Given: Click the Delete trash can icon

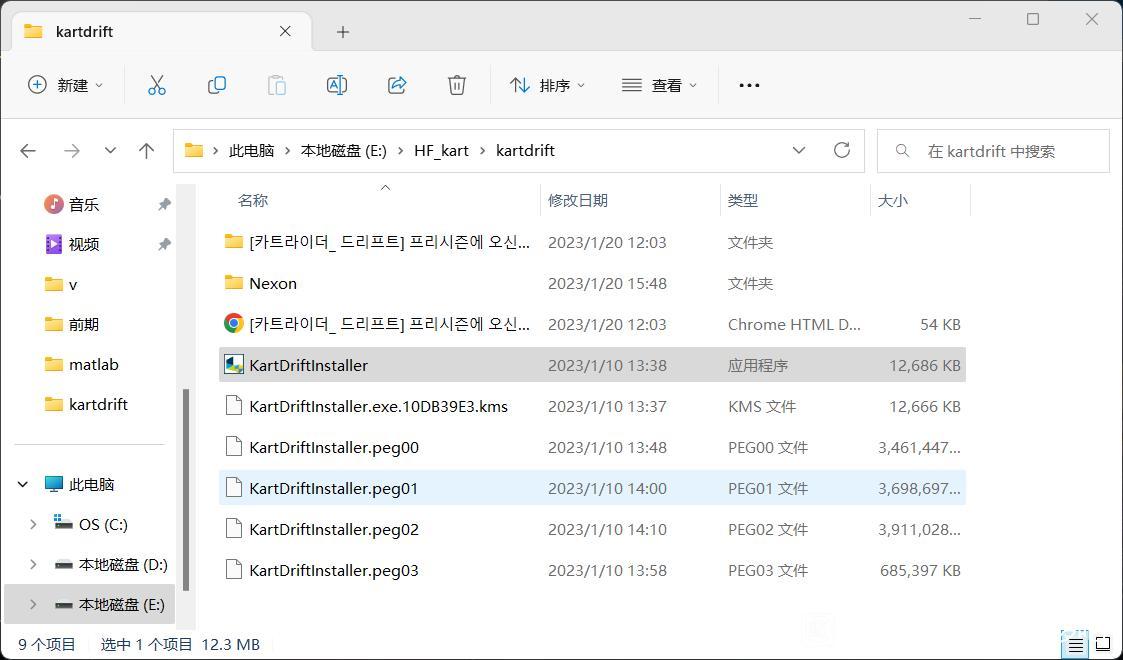Looking at the screenshot, I should 457,85.
